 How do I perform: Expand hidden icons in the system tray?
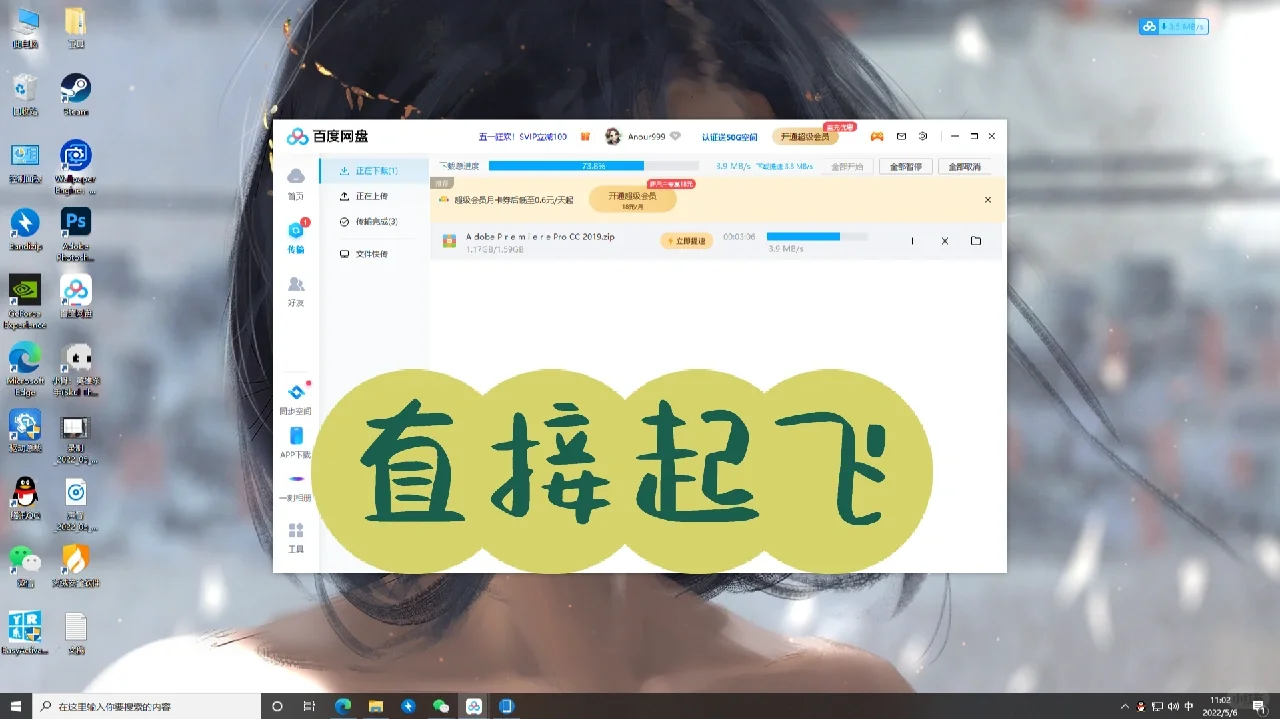[x=1125, y=706]
